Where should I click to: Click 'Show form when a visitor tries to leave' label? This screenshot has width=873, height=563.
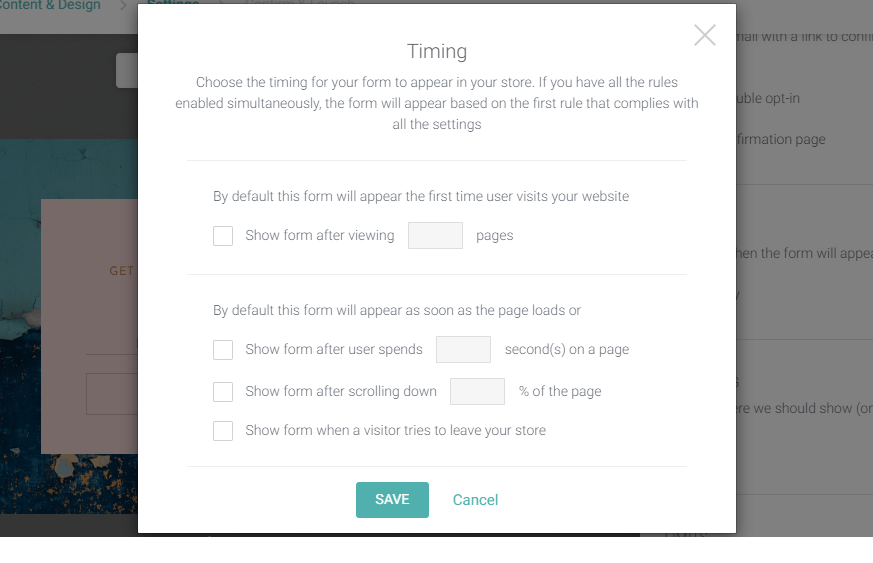point(395,430)
